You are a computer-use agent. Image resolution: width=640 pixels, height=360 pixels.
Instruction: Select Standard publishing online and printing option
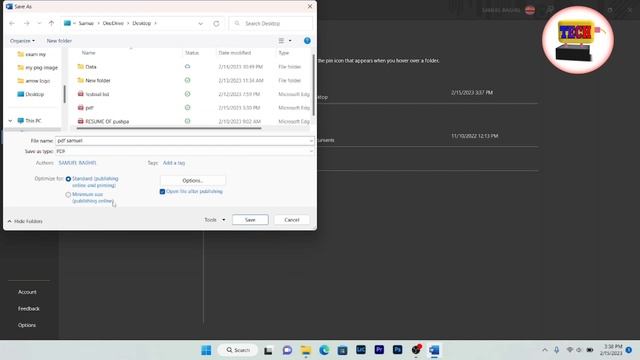68,179
